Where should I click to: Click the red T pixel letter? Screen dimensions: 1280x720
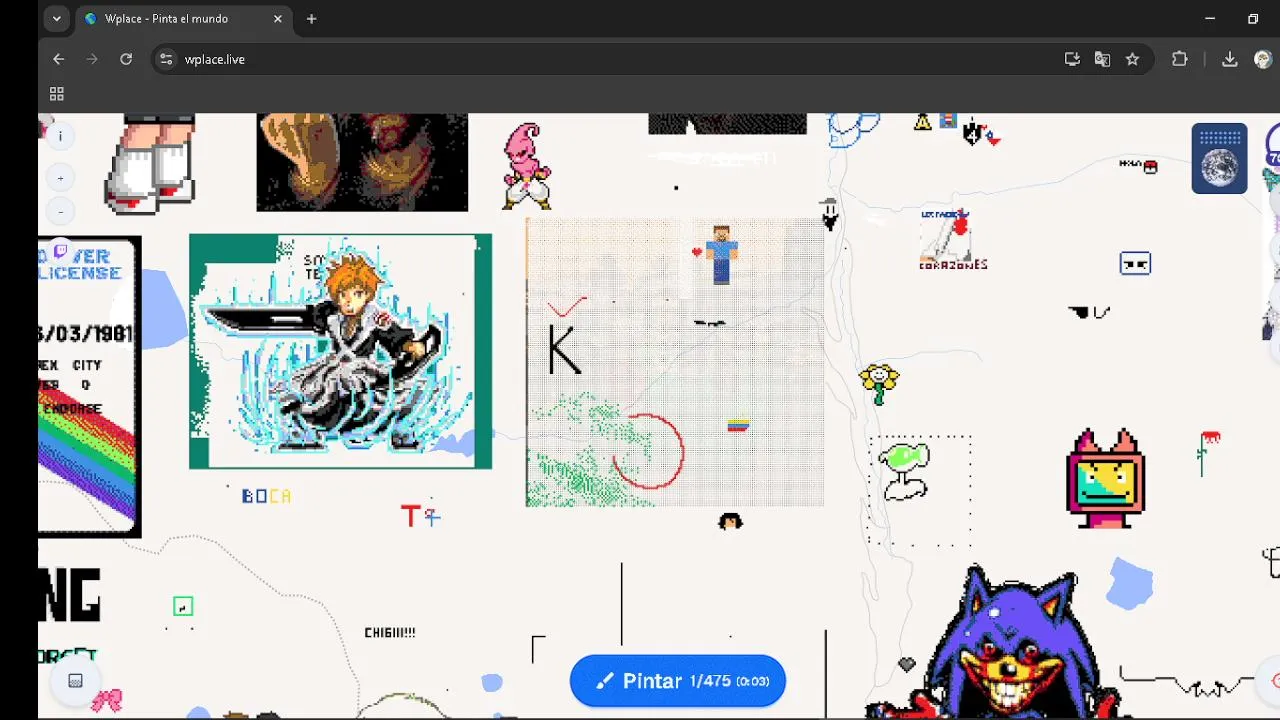tap(410, 516)
